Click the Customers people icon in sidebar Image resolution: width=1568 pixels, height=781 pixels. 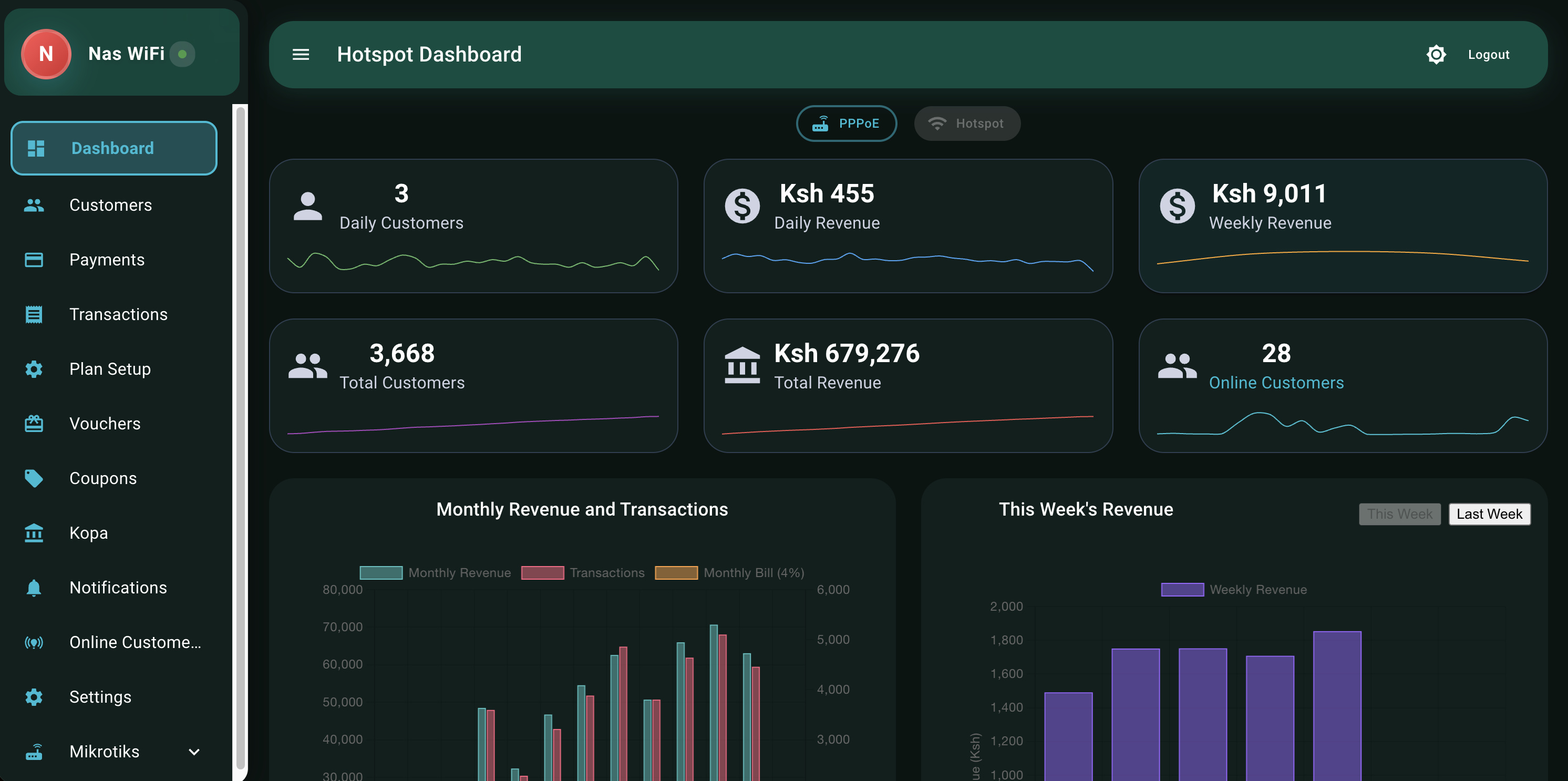pyautogui.click(x=34, y=205)
